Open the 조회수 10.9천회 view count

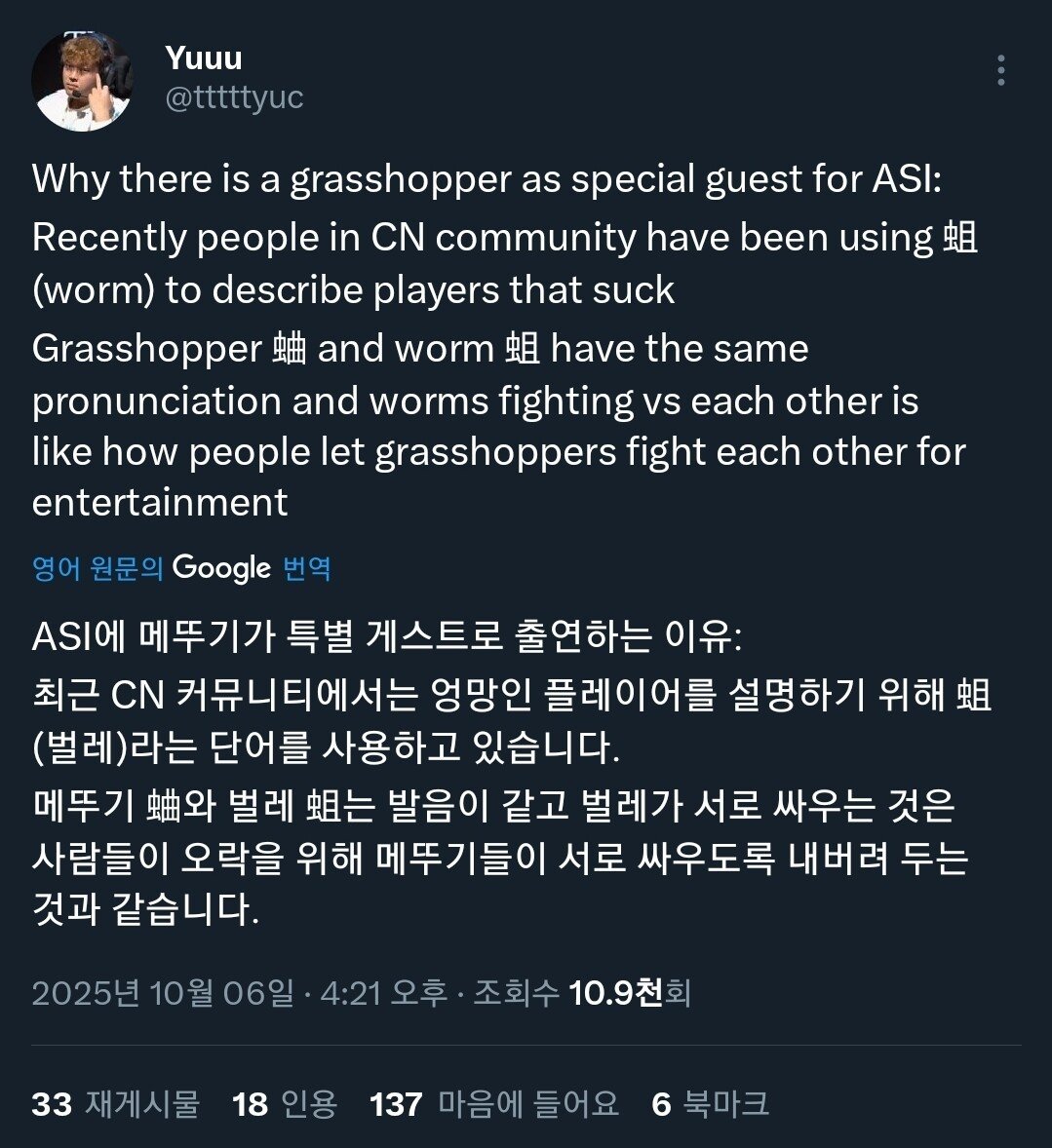pyautogui.click(x=582, y=993)
